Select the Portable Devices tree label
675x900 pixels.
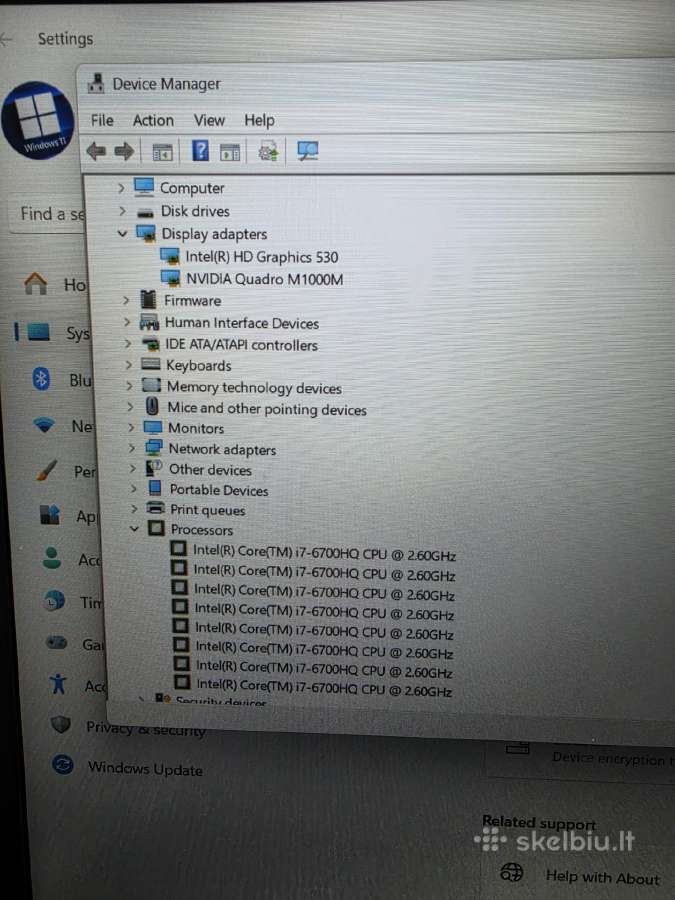coord(219,490)
